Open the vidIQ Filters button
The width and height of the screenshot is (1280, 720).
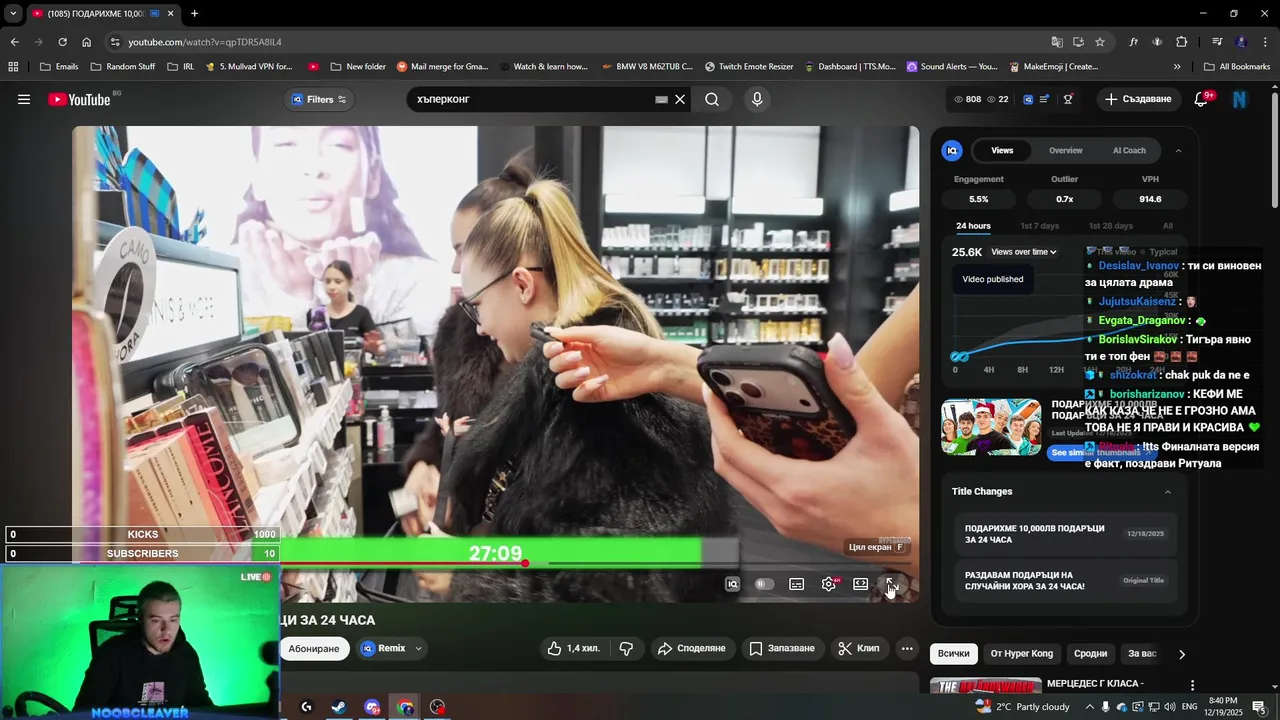(319, 99)
